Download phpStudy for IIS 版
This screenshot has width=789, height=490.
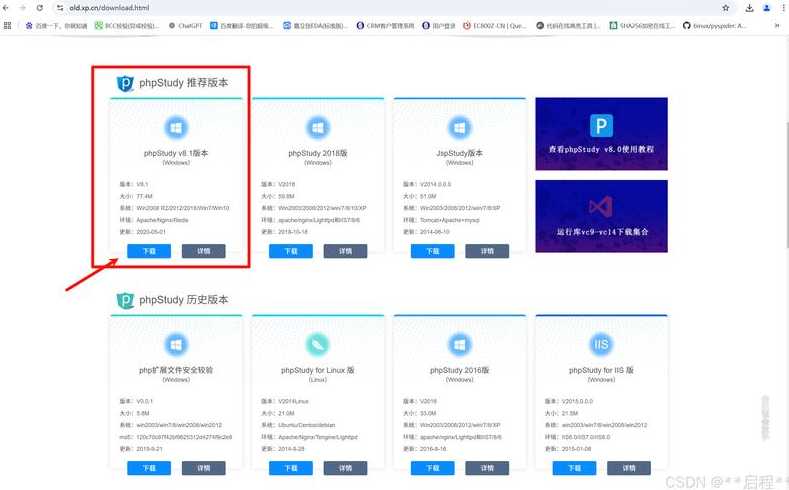click(575, 468)
